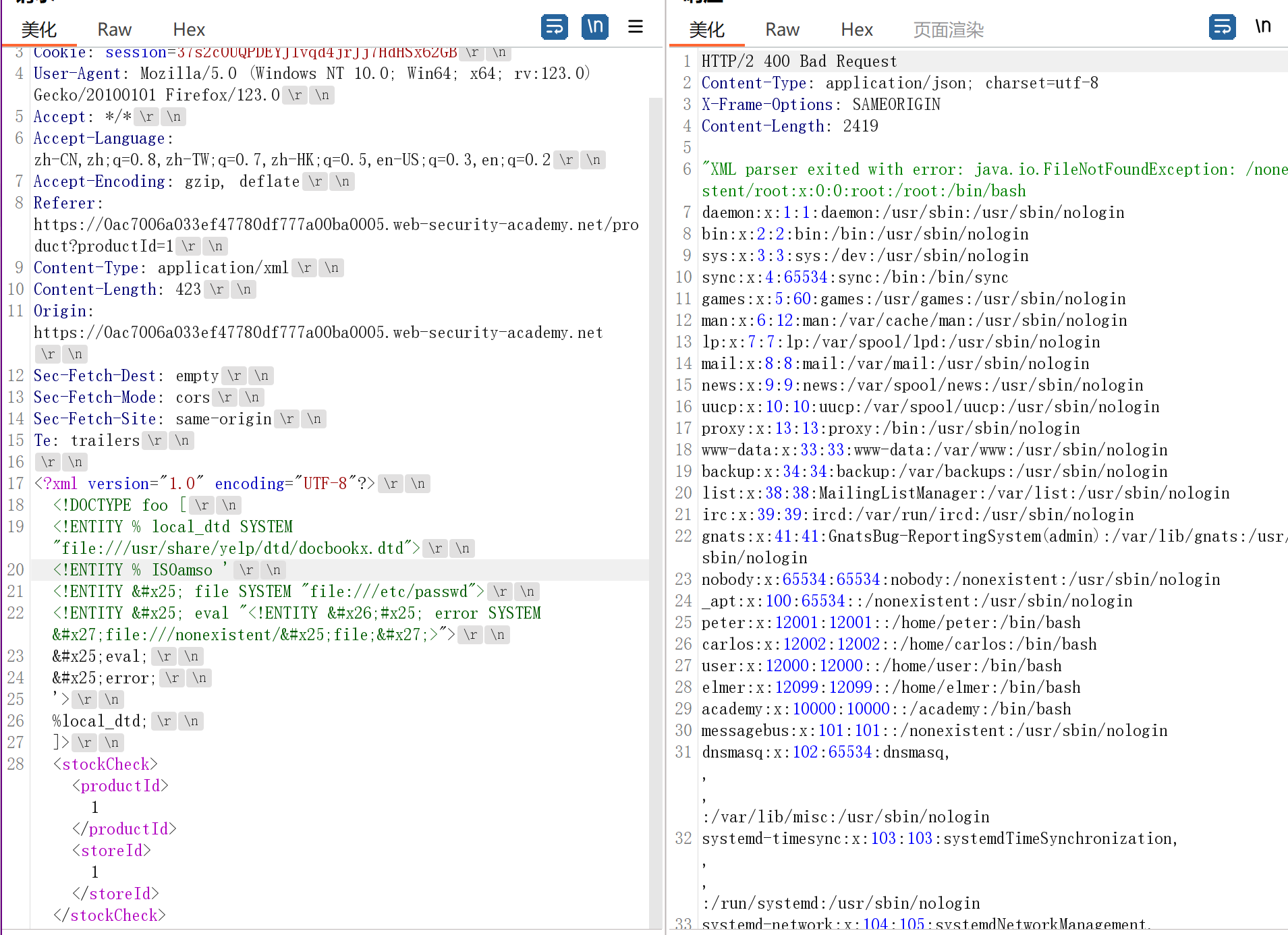This screenshot has height=935, width=1288.
Task: Click the nobody passwd entry line
Action: pos(961,579)
